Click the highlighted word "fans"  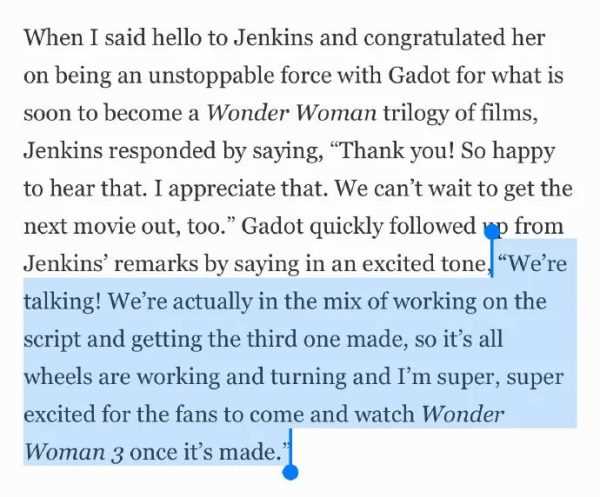click(x=196, y=414)
